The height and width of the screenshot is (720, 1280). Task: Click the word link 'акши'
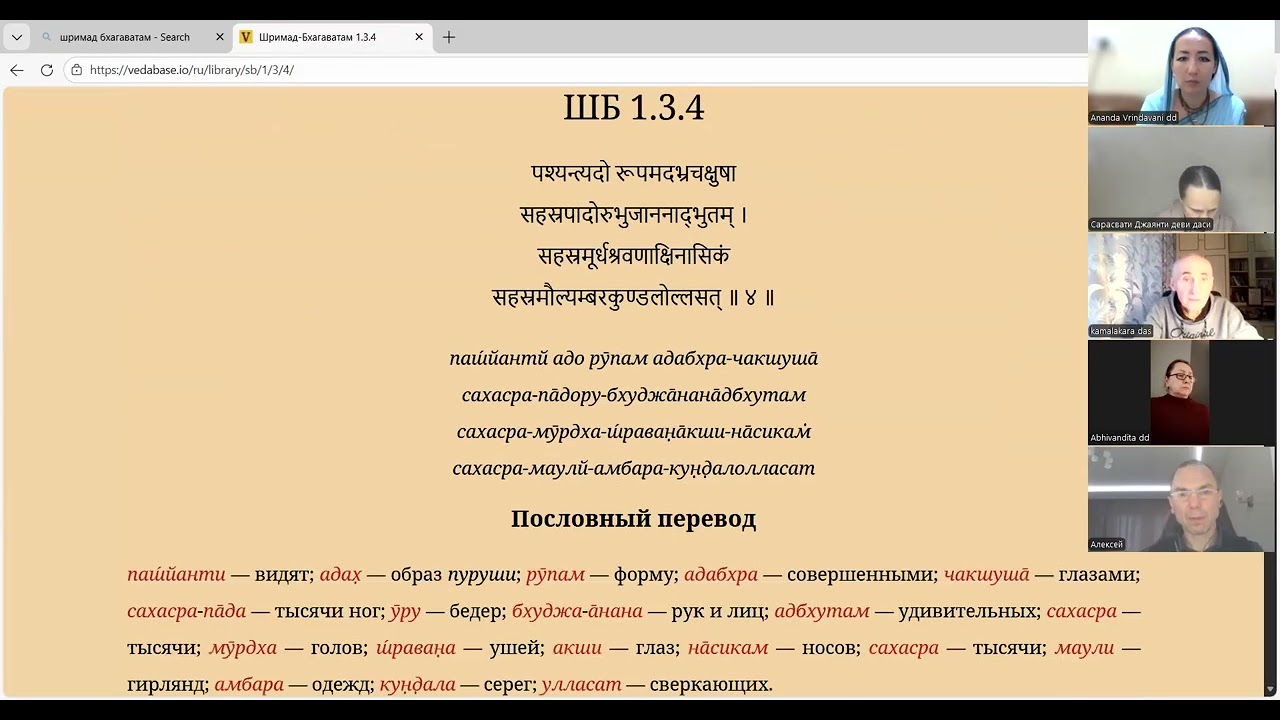[577, 648]
